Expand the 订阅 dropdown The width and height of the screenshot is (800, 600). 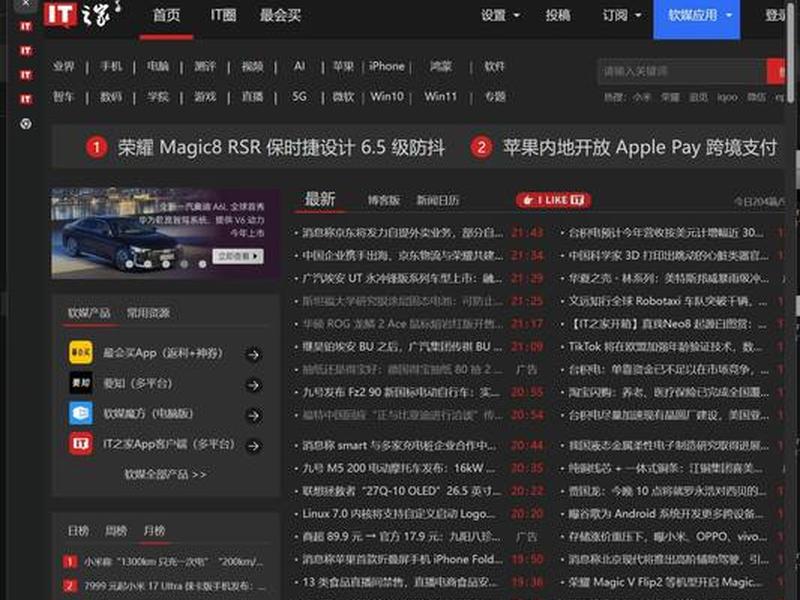click(x=622, y=15)
